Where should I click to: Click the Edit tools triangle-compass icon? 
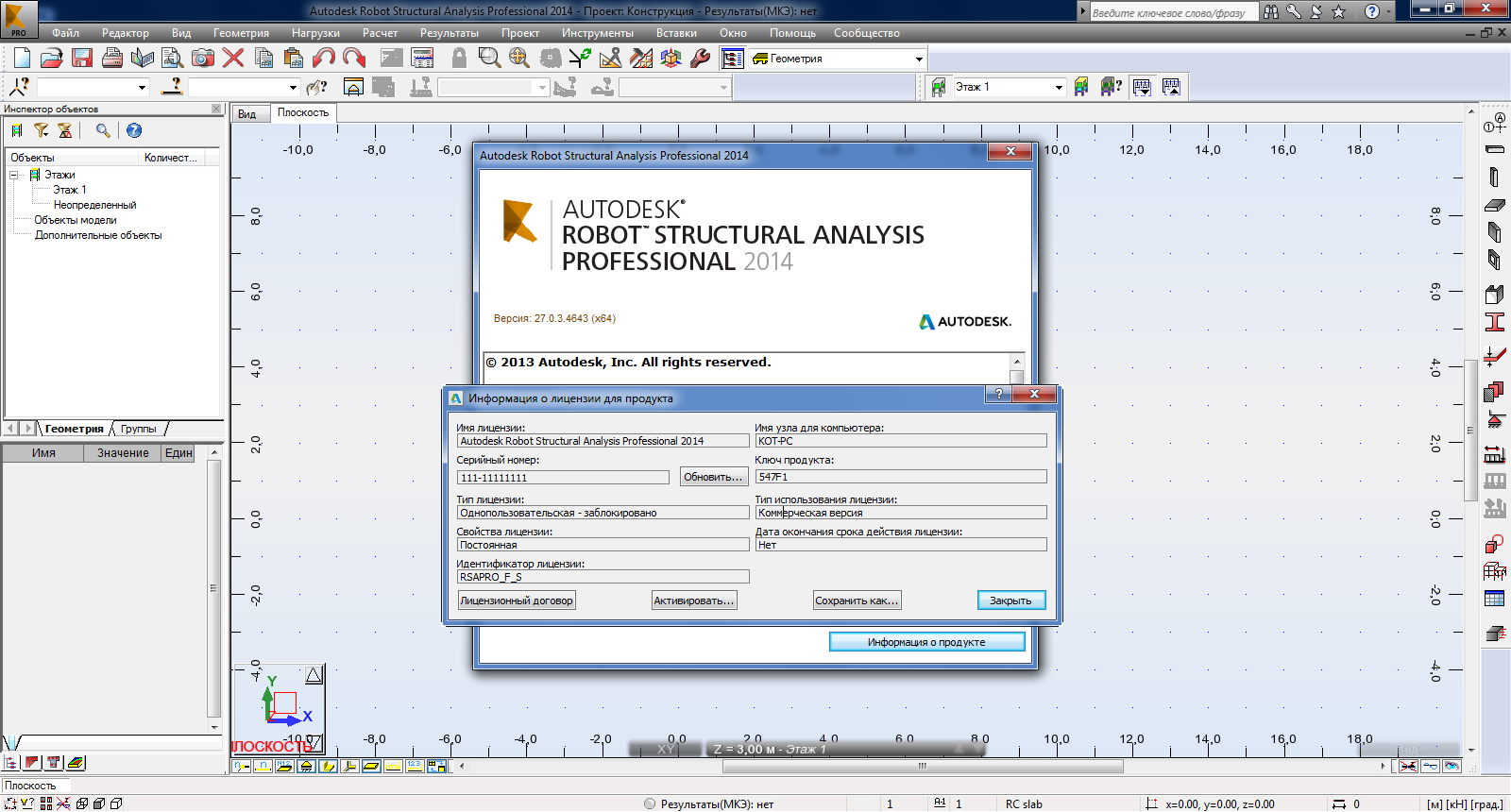(611, 58)
